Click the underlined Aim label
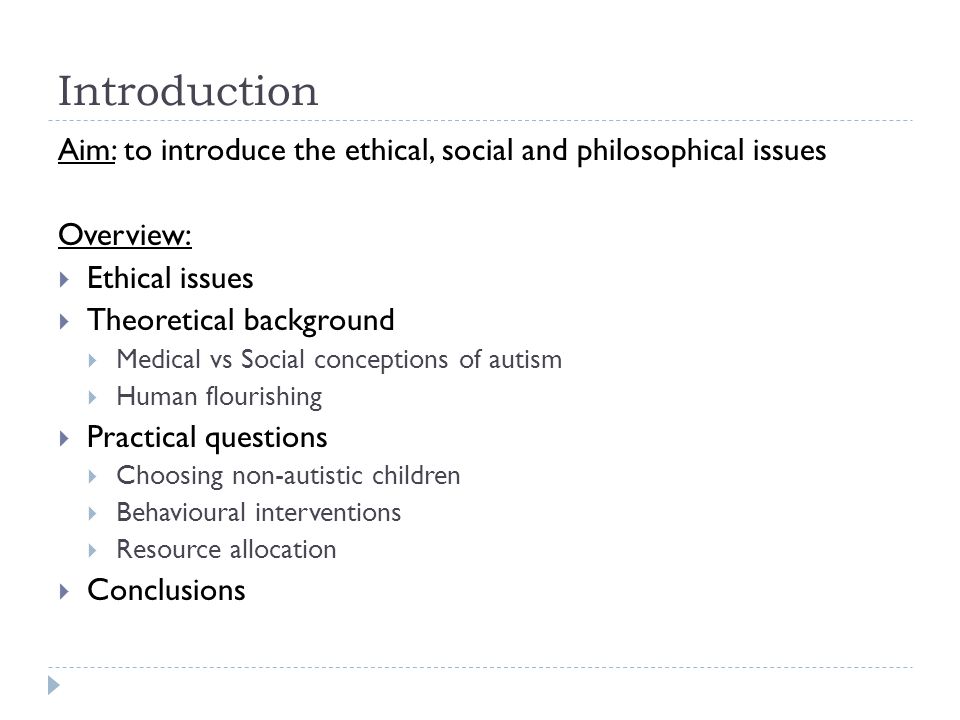The image size is (960, 720). 87,151
